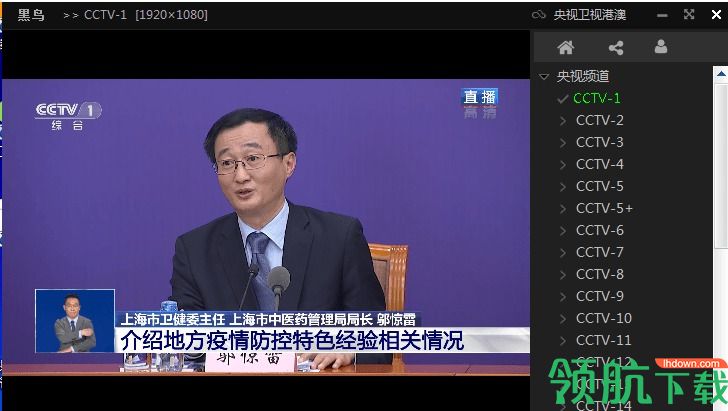Choose the CCTV-5+ channel

click(604, 208)
